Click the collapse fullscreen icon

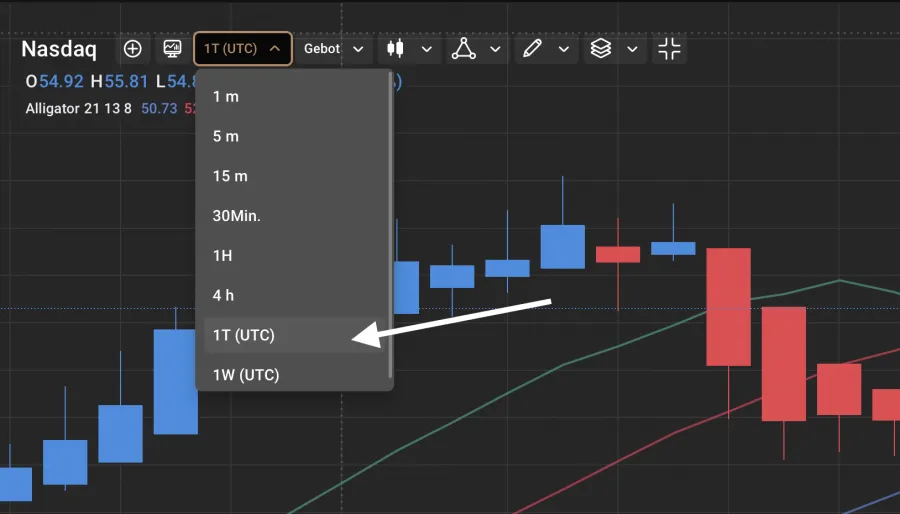tap(669, 49)
